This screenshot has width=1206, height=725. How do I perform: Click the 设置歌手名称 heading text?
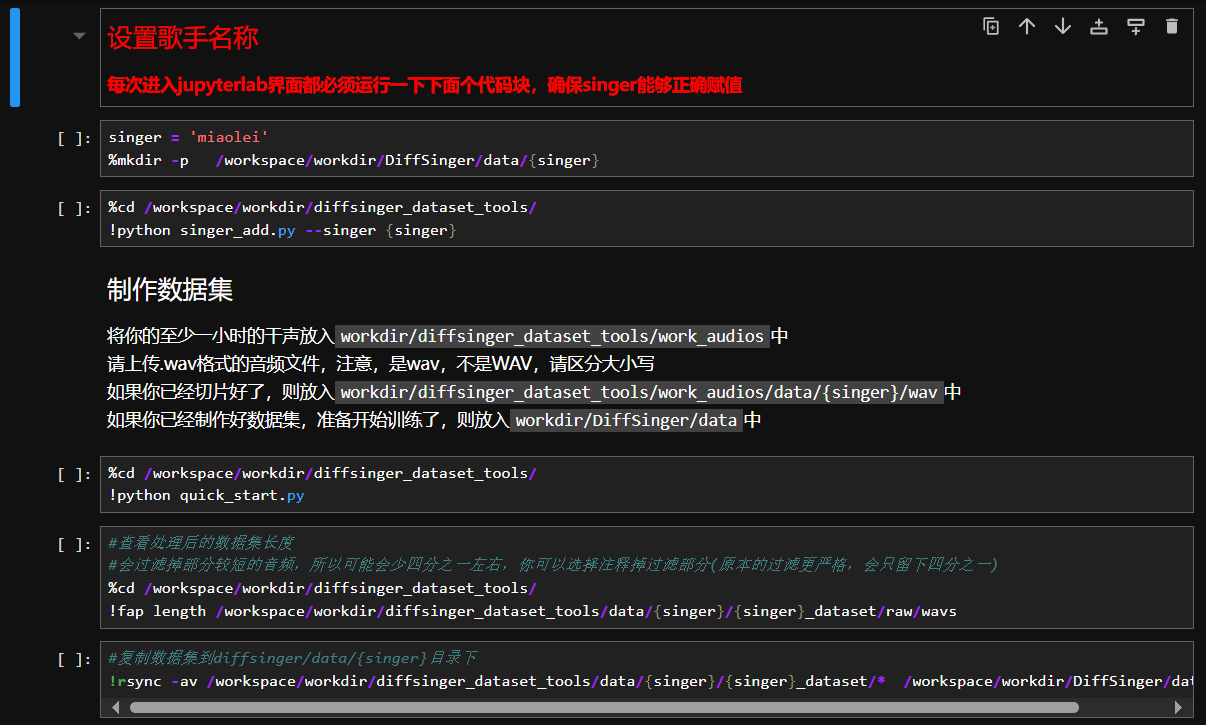[183, 38]
